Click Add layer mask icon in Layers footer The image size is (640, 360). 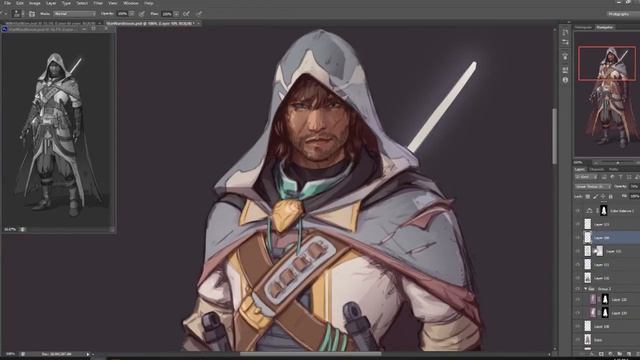click(x=601, y=354)
